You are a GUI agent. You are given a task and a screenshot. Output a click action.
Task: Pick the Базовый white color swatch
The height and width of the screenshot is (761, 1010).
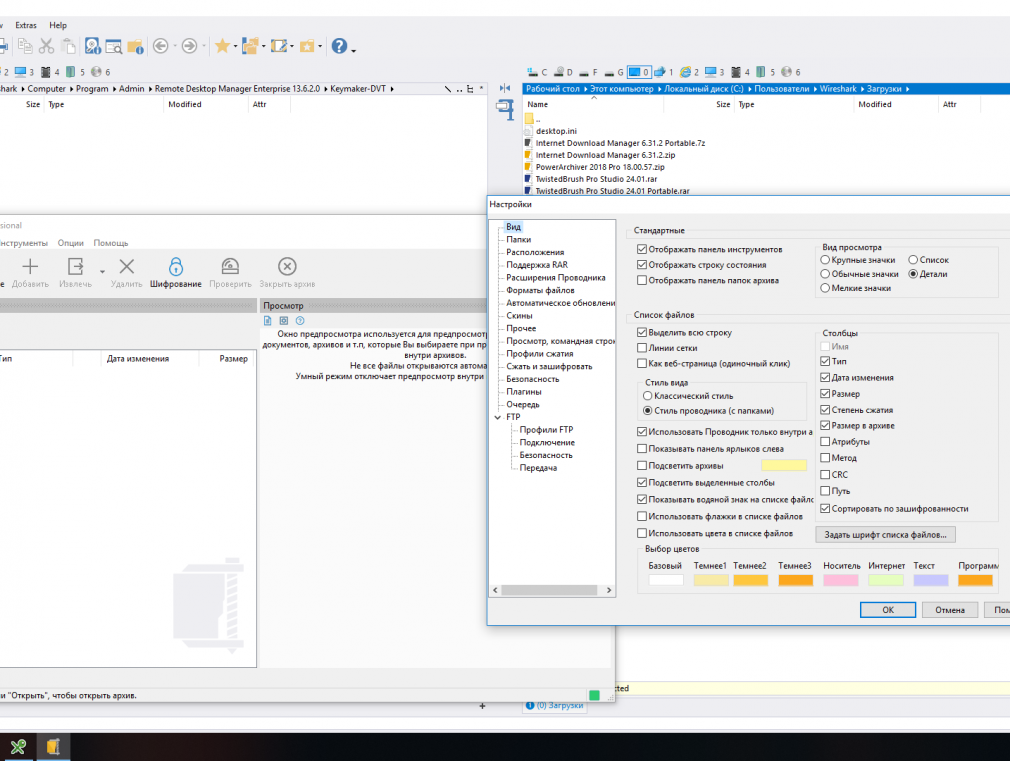(x=666, y=580)
